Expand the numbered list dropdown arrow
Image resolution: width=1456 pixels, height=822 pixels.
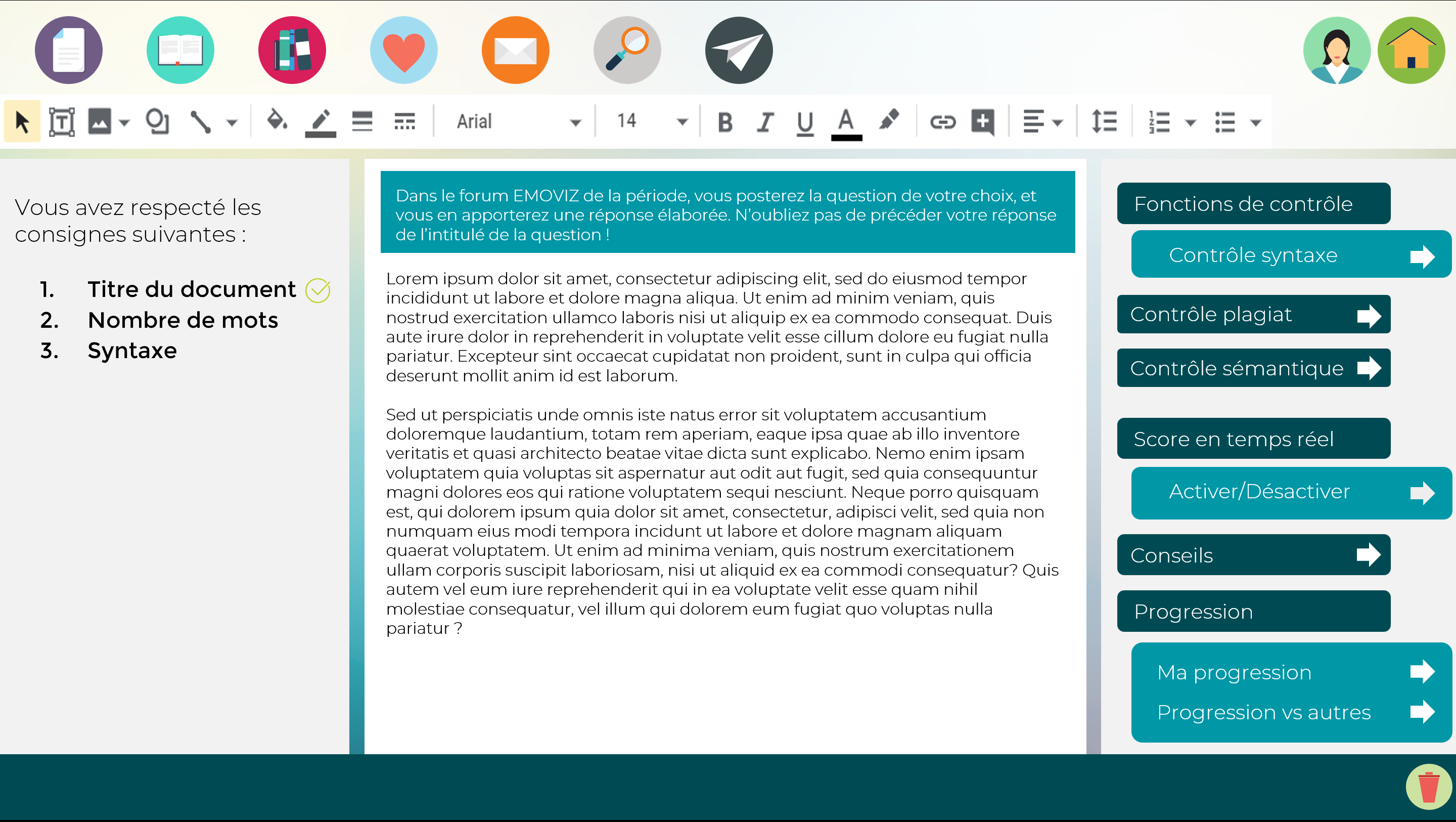[x=1191, y=122]
